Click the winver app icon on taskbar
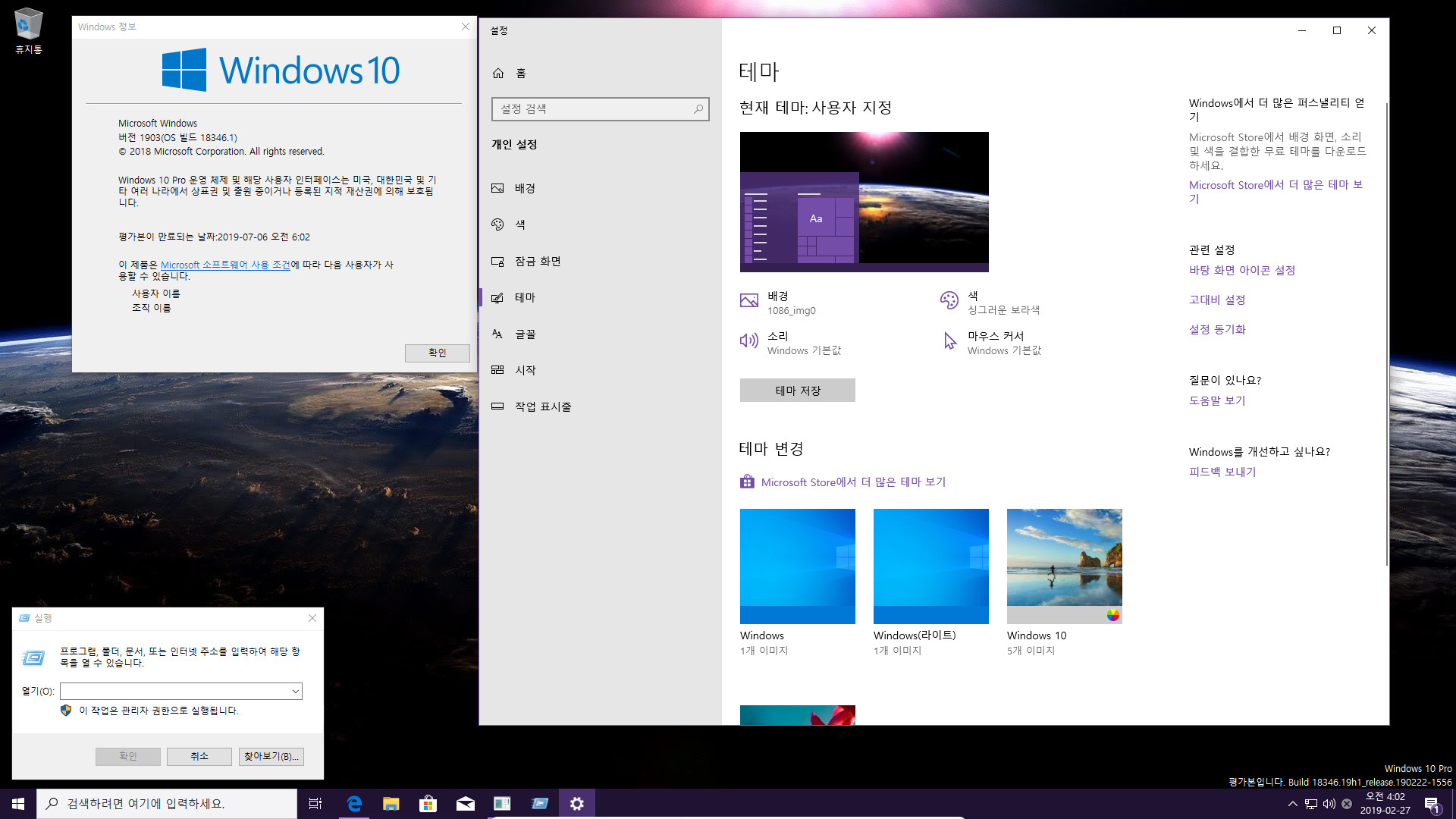This screenshot has width=1456, height=819. click(502, 804)
